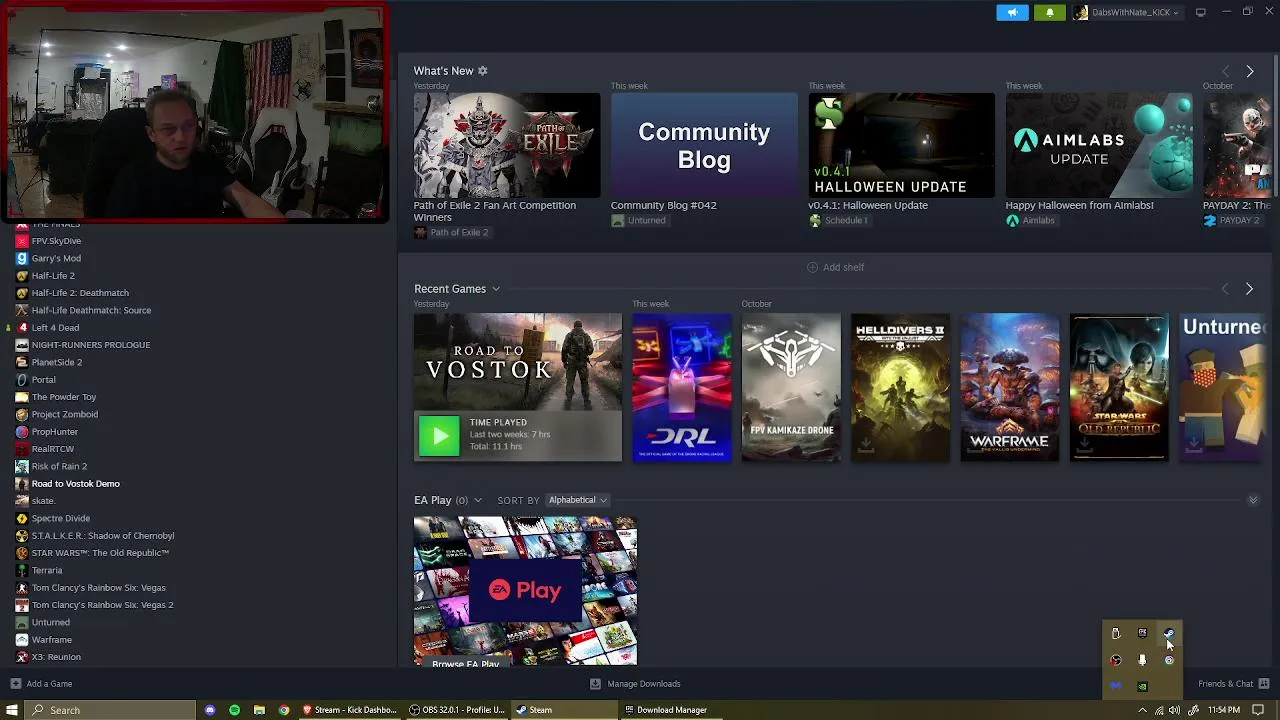Select X3: Reunion in the library

tap(55, 657)
